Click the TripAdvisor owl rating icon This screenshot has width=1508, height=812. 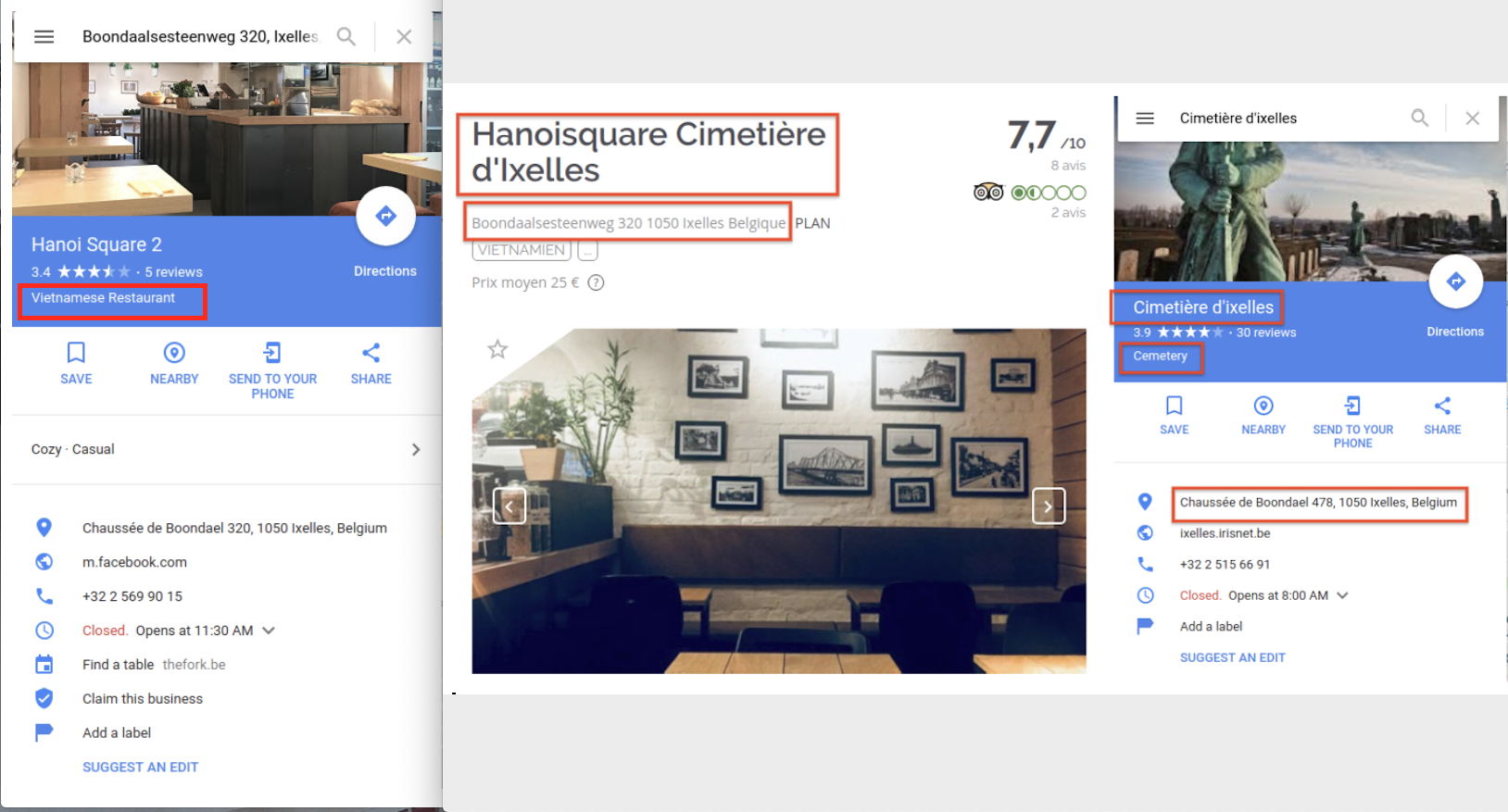tap(988, 193)
